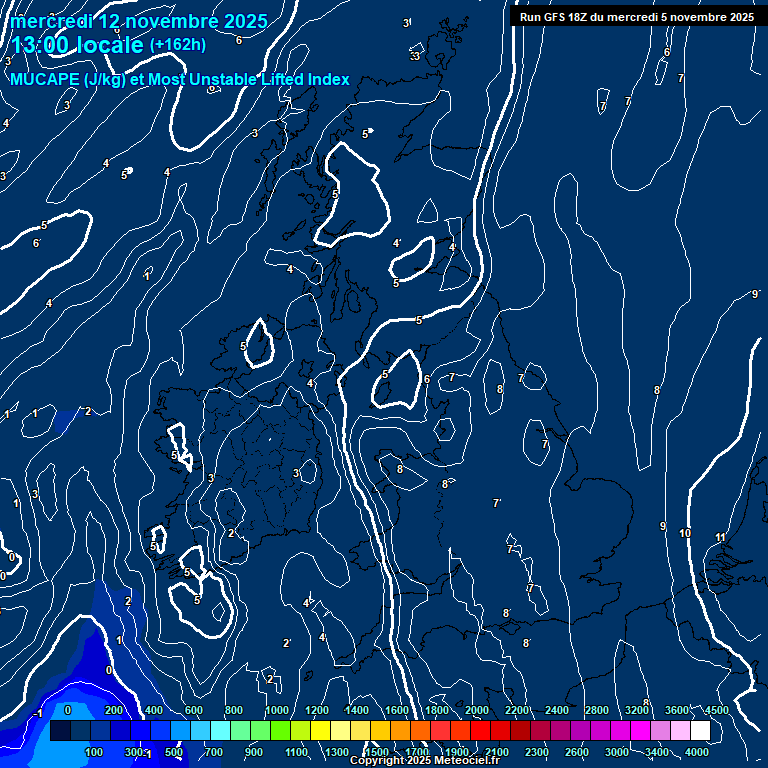Click the 2400 legend value label
Screen dimensions: 768x768
click(557, 710)
